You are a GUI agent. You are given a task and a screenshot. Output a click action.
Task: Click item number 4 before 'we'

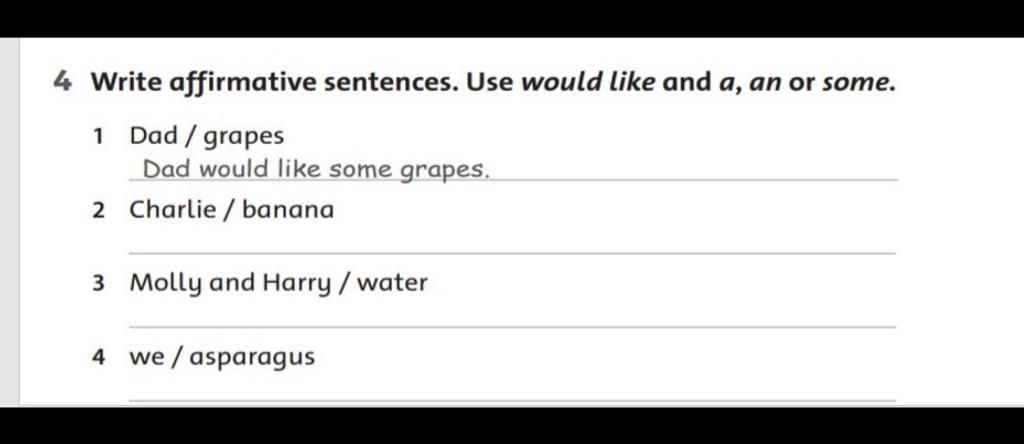98,358
